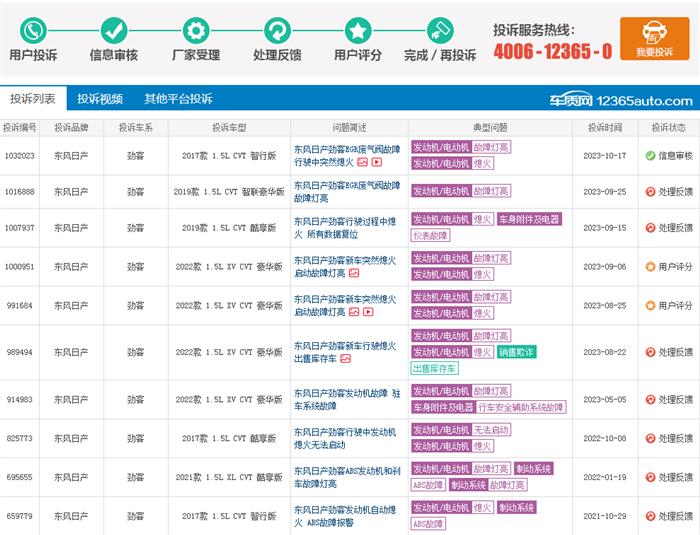This screenshot has width=700, height=535.
Task: Click red 处理反馈 status icon for 695655
Action: (650, 477)
